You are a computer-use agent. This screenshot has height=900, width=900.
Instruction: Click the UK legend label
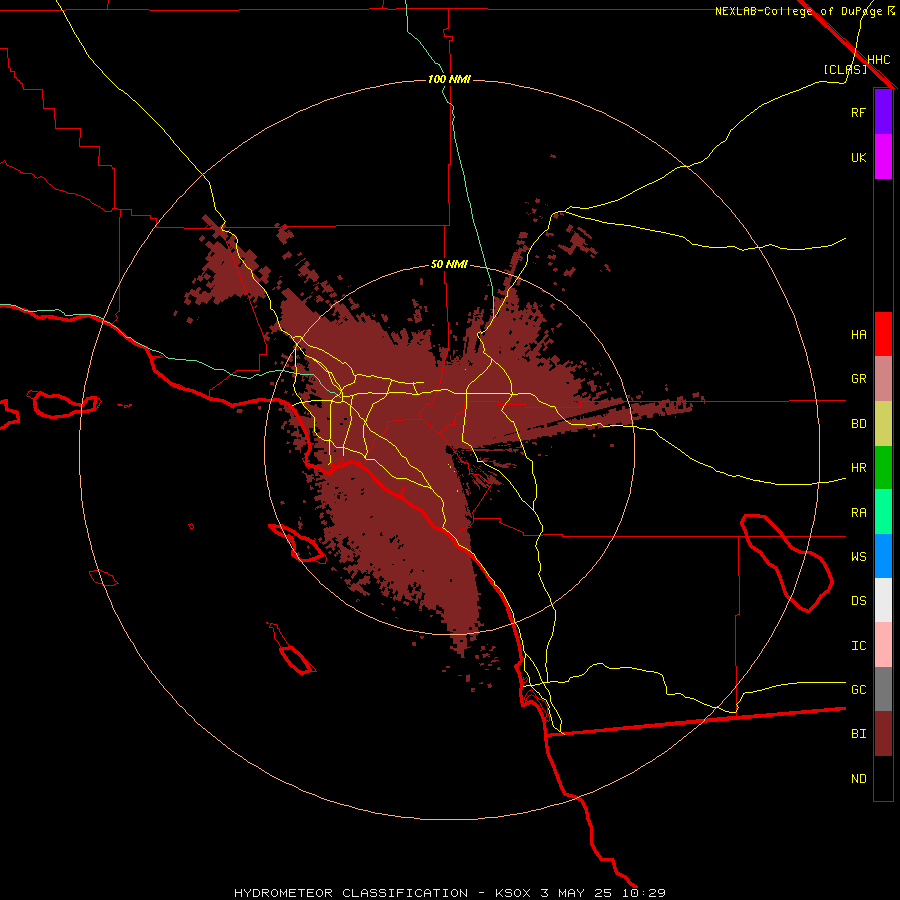point(858,157)
